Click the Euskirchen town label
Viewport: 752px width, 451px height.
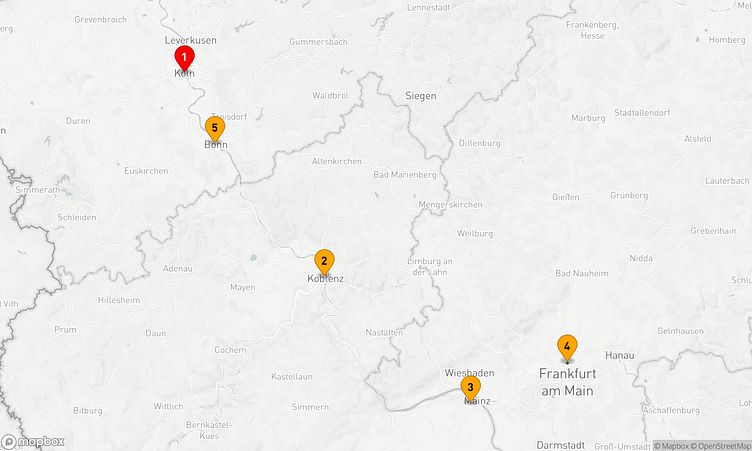(x=146, y=171)
